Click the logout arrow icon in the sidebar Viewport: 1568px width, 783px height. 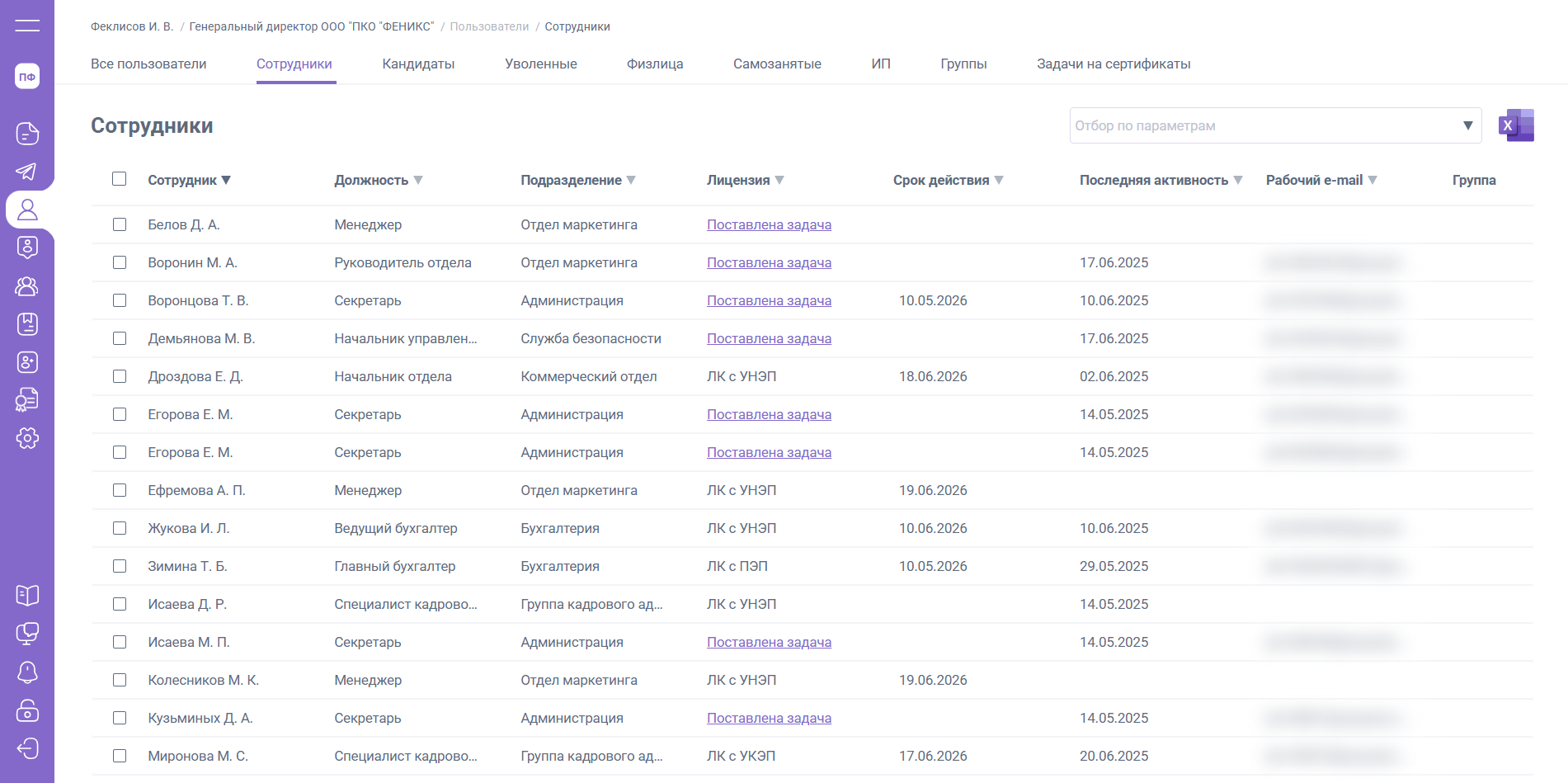(x=27, y=748)
